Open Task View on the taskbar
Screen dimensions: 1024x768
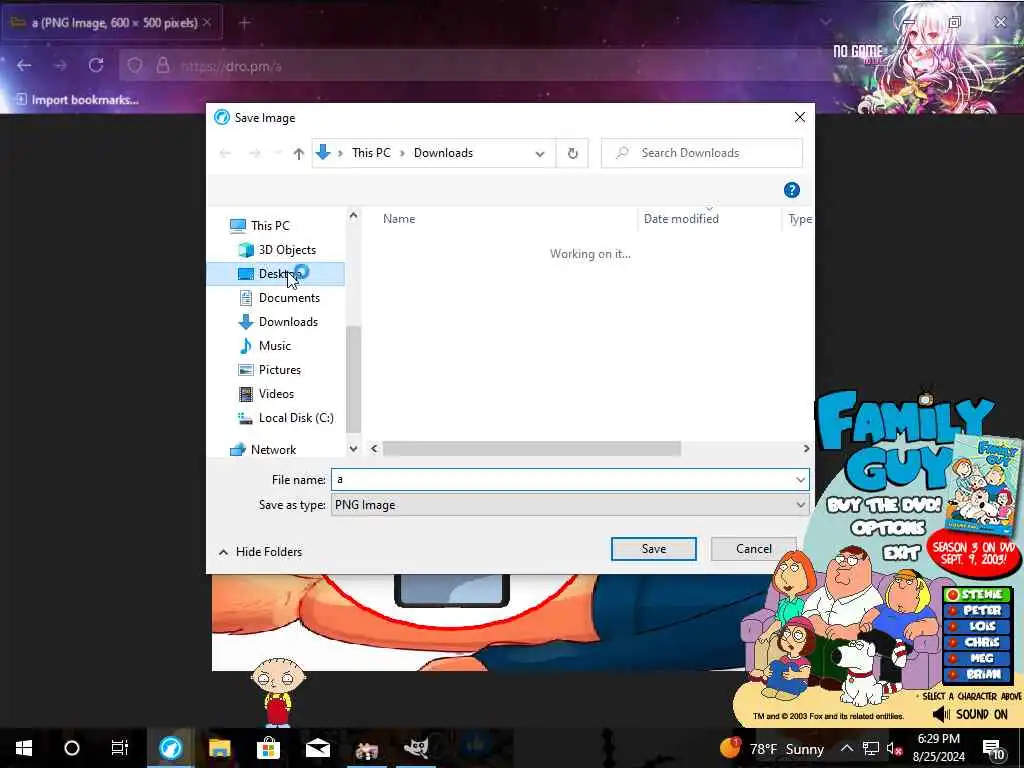point(120,748)
